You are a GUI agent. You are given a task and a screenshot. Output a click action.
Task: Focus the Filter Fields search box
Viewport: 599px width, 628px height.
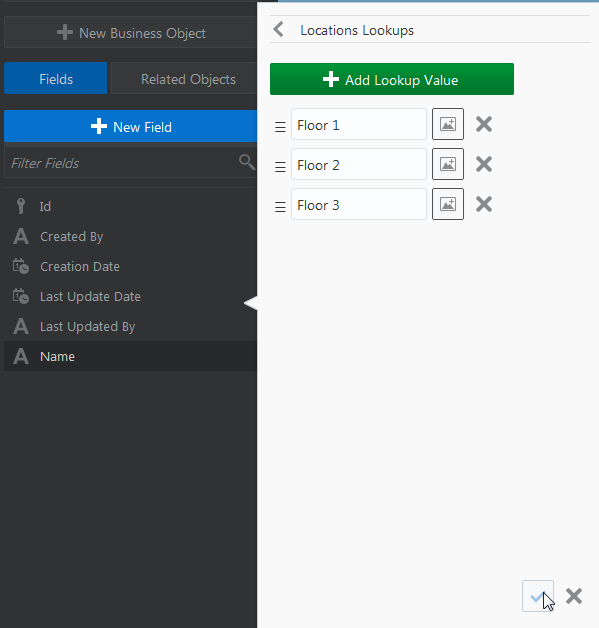131,162
